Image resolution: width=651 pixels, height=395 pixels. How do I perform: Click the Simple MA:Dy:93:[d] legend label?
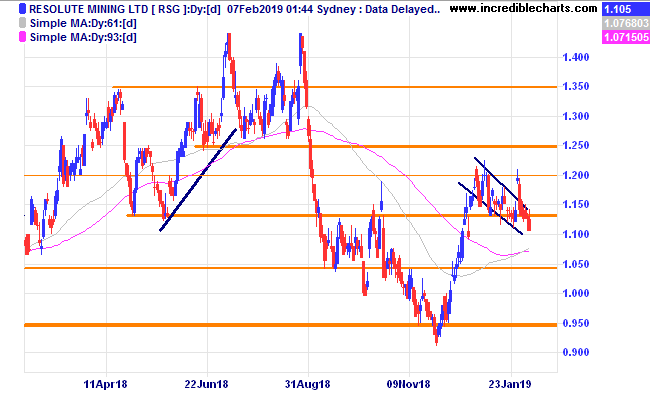(83, 37)
